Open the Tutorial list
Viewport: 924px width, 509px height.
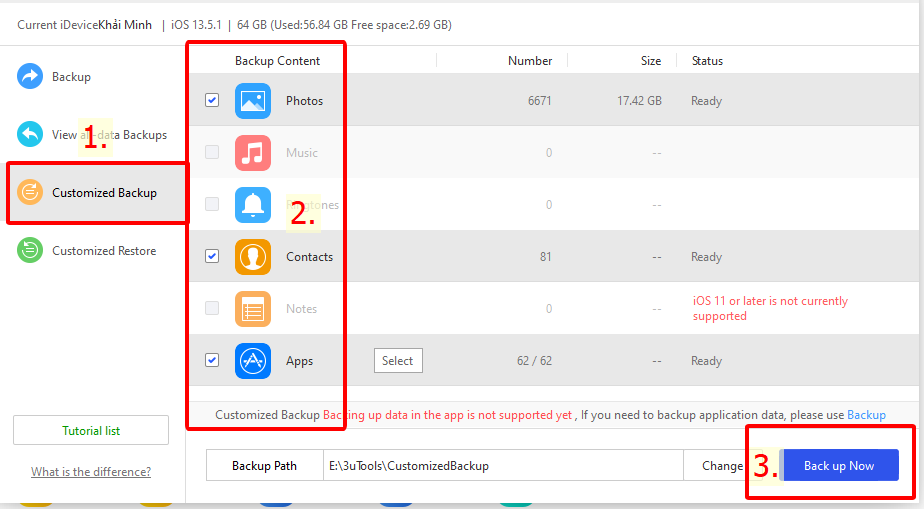(x=91, y=431)
